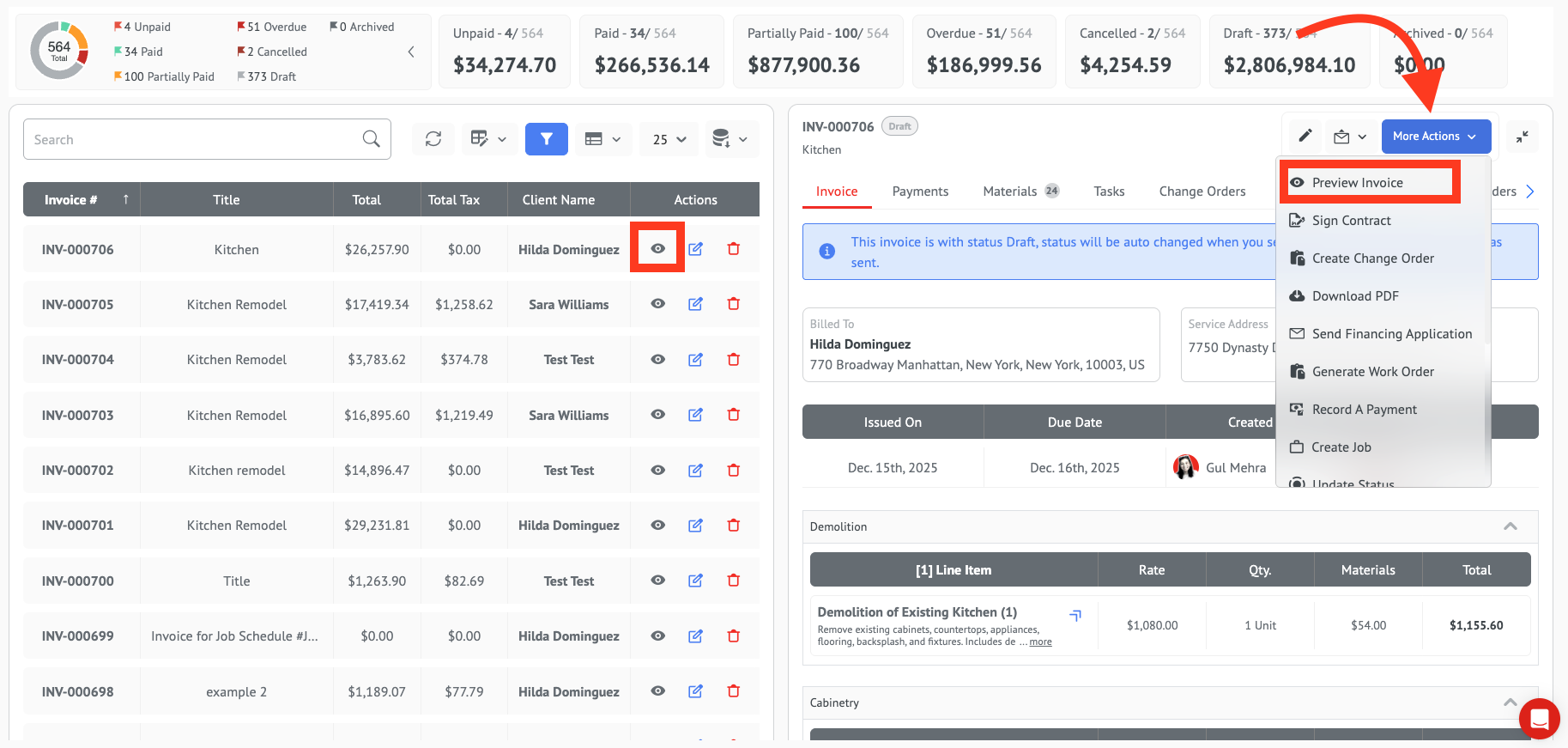The image size is (1568, 748).
Task: Delete invoice INV-000705 with trash icon
Action: click(x=733, y=304)
